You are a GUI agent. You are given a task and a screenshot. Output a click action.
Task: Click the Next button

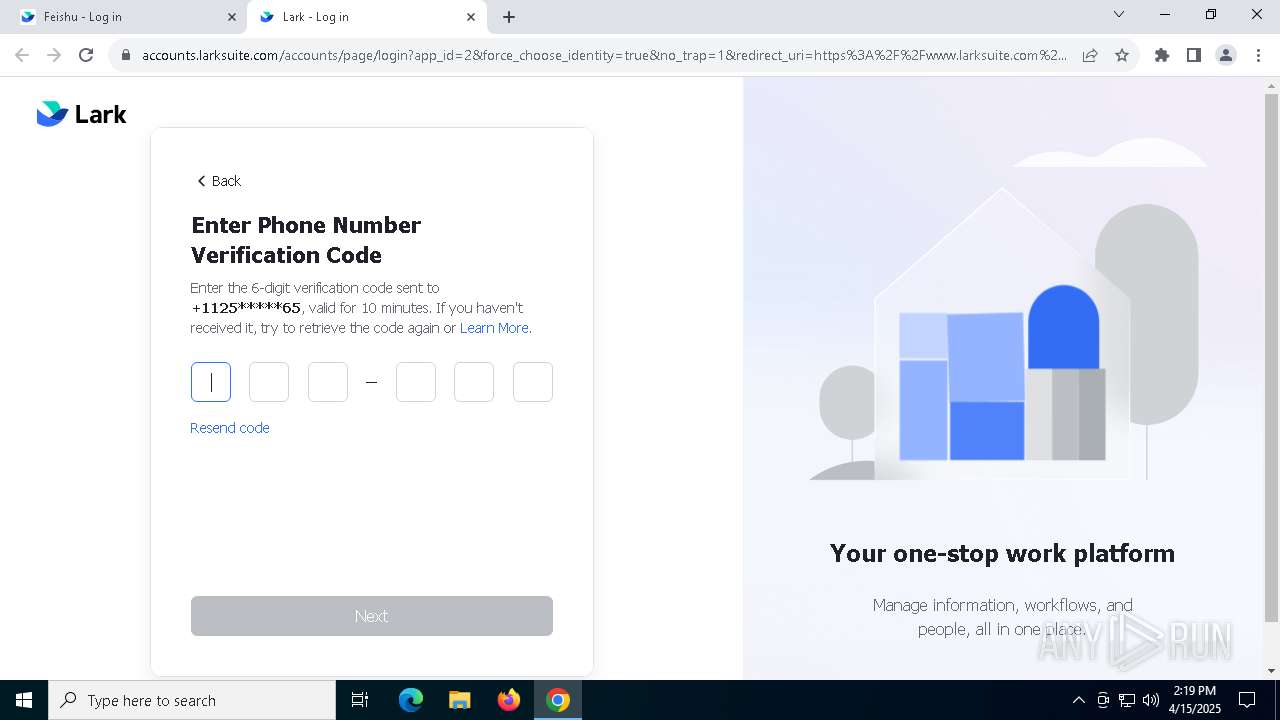[x=372, y=616]
